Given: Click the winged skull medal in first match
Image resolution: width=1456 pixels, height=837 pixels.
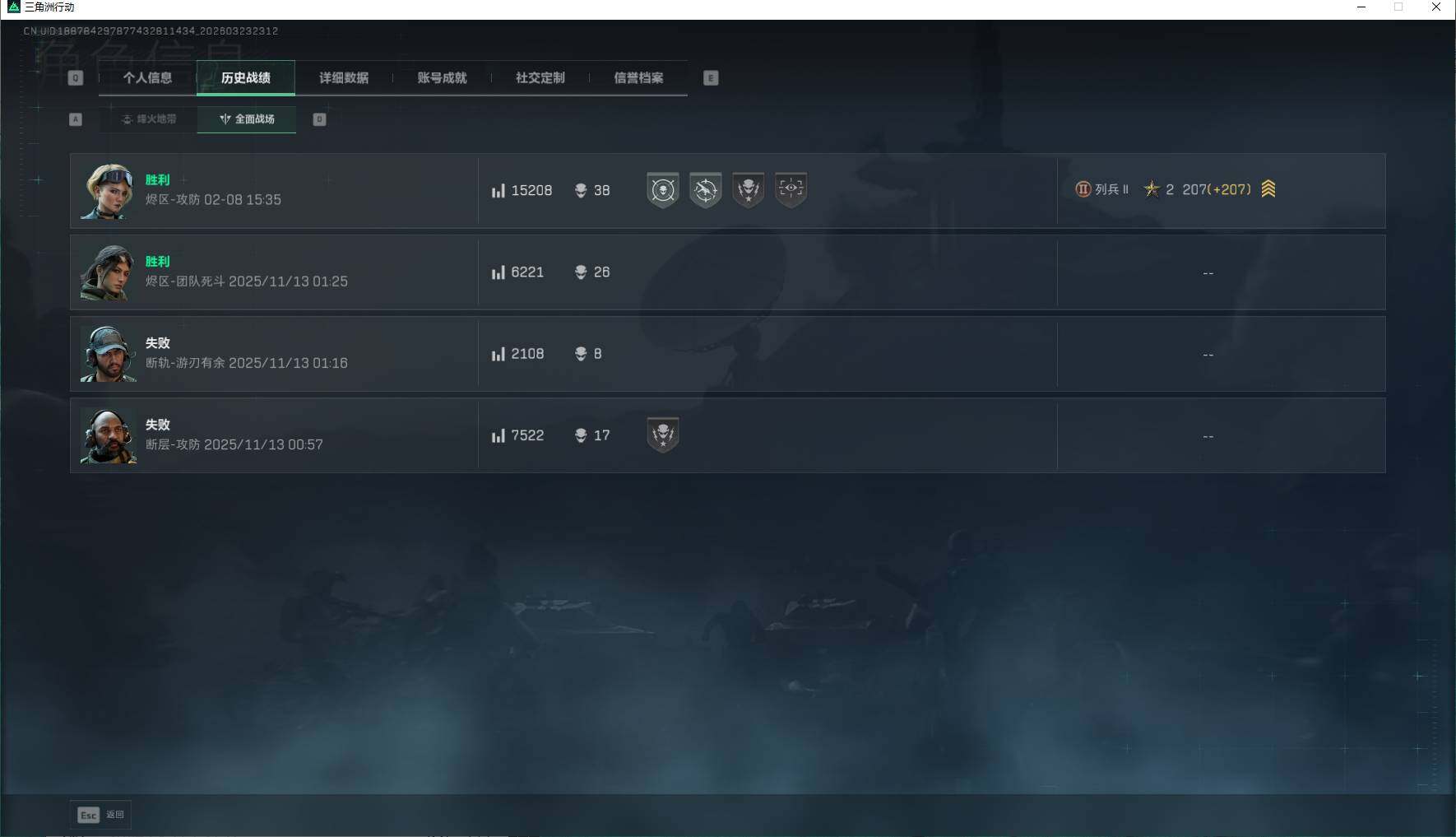Looking at the screenshot, I should (x=749, y=190).
